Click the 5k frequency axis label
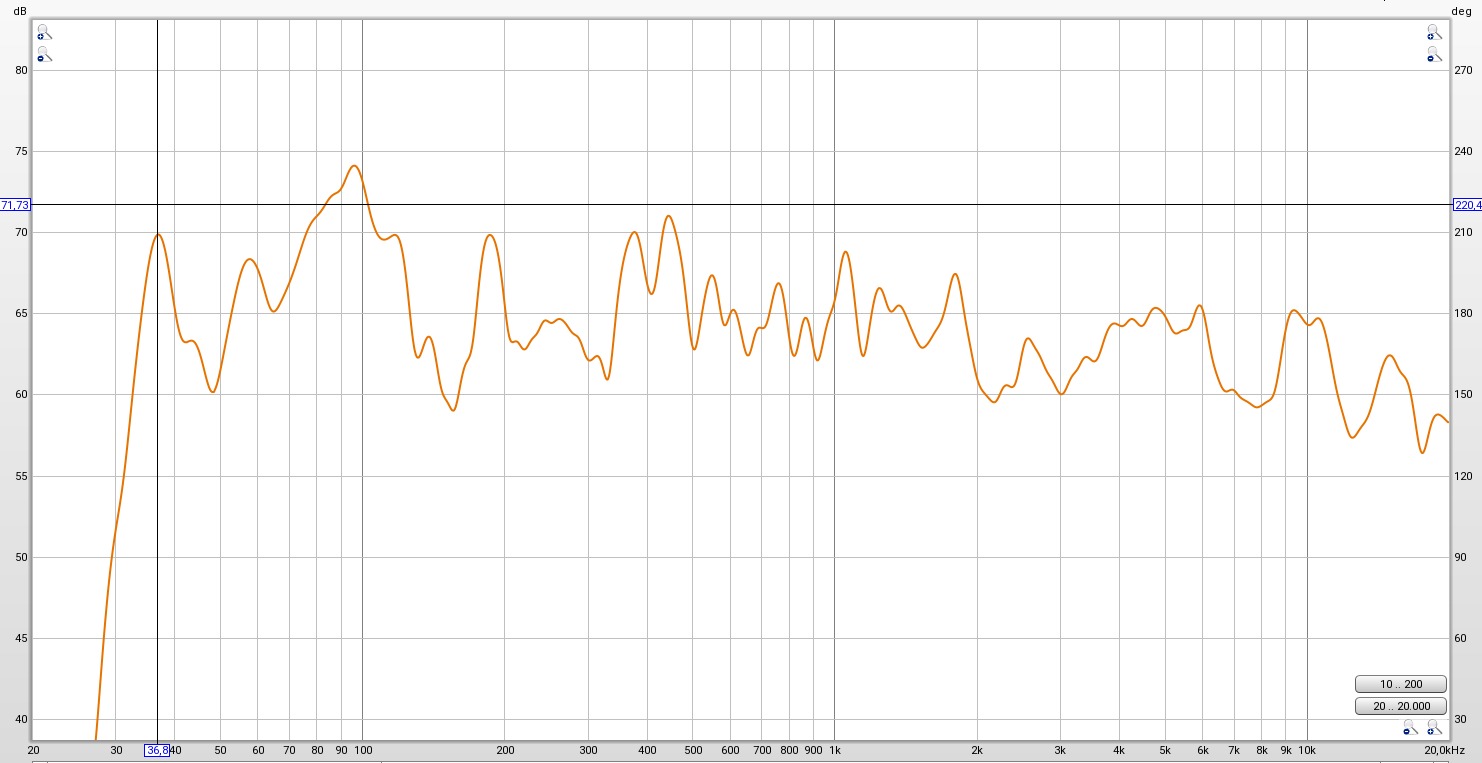The image size is (1482, 763). tap(1165, 750)
